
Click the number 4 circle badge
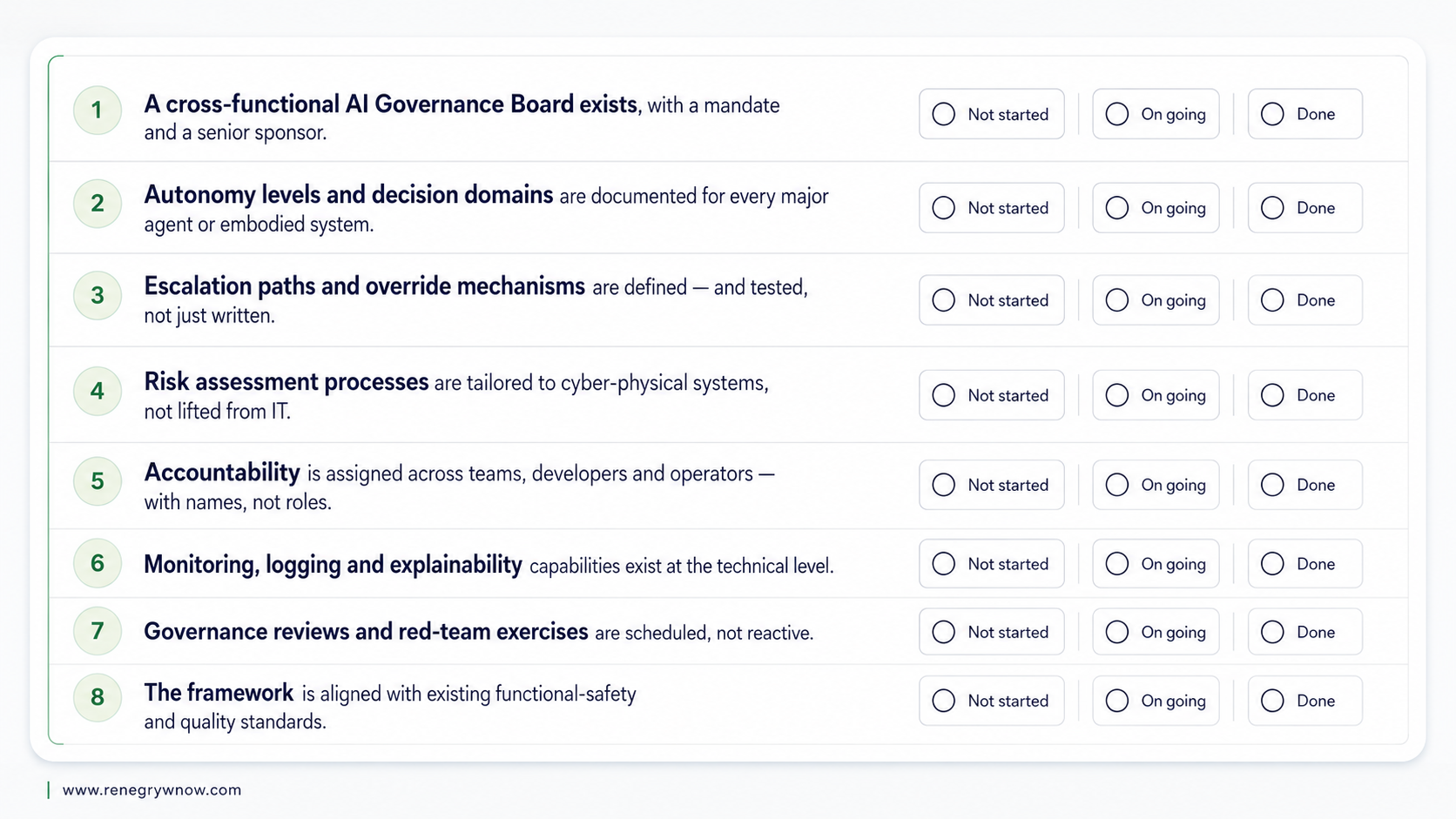pyautogui.click(x=98, y=391)
